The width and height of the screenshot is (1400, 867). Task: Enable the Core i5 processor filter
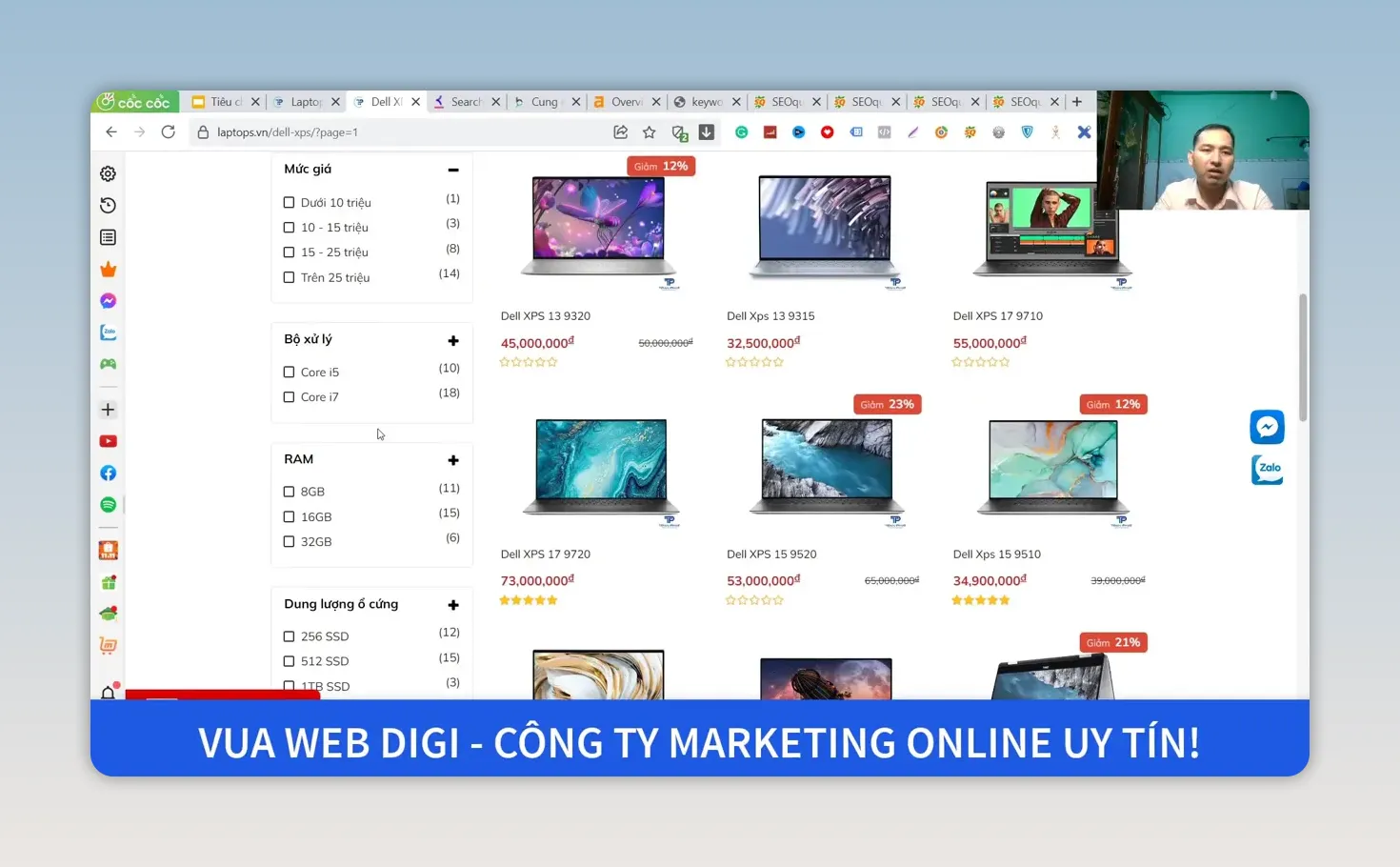pyautogui.click(x=289, y=373)
